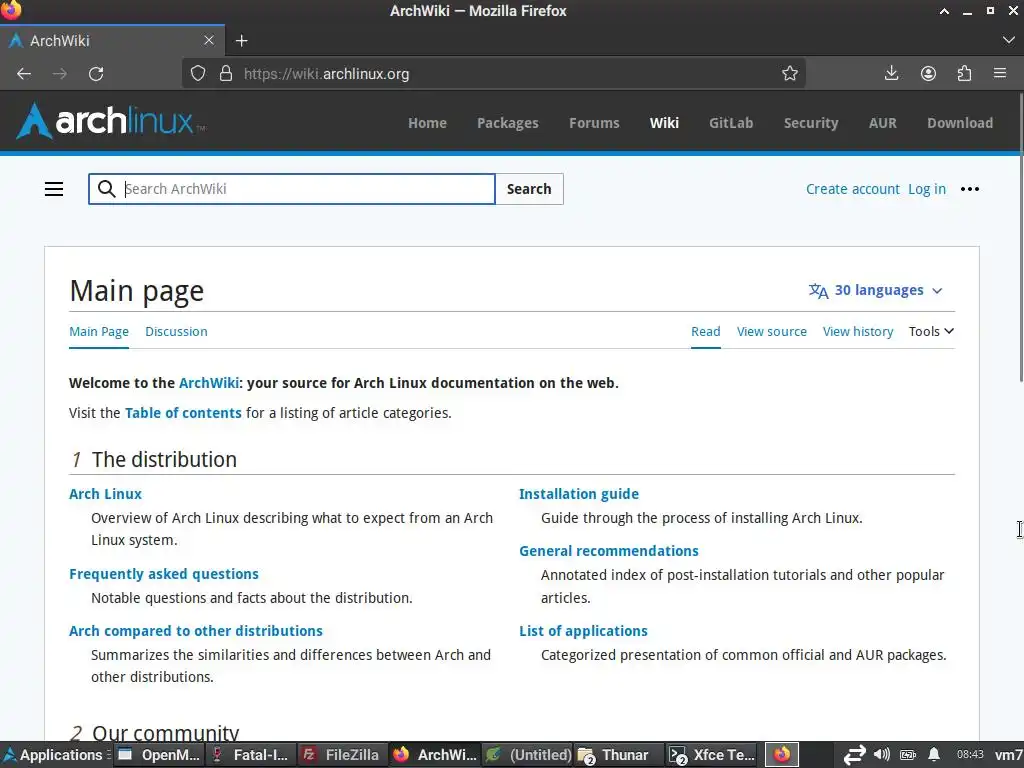Switch to the FileZilla taskbar window
This screenshot has height=768, width=1024.
pos(342,755)
